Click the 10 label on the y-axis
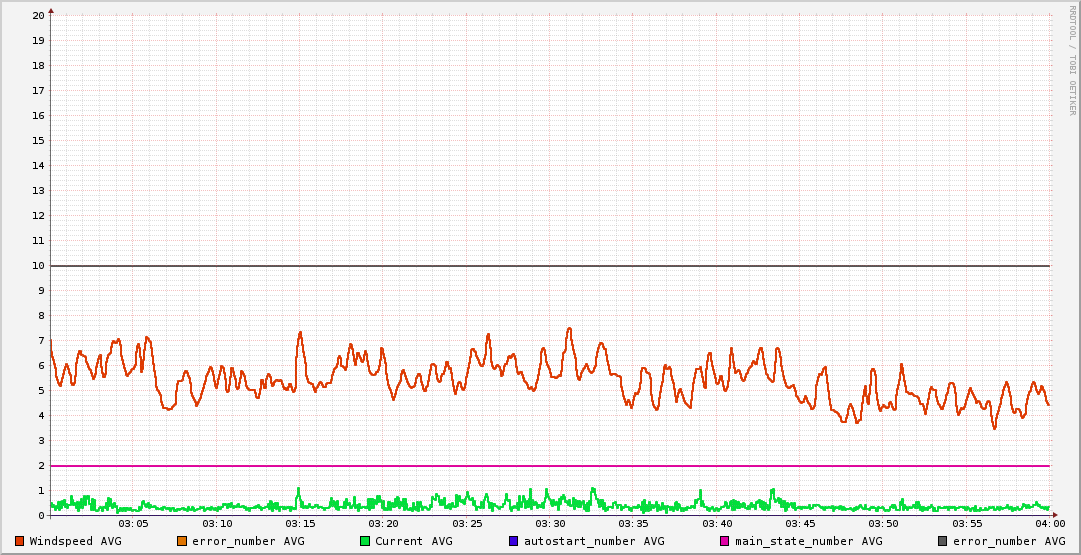 (x=38, y=266)
